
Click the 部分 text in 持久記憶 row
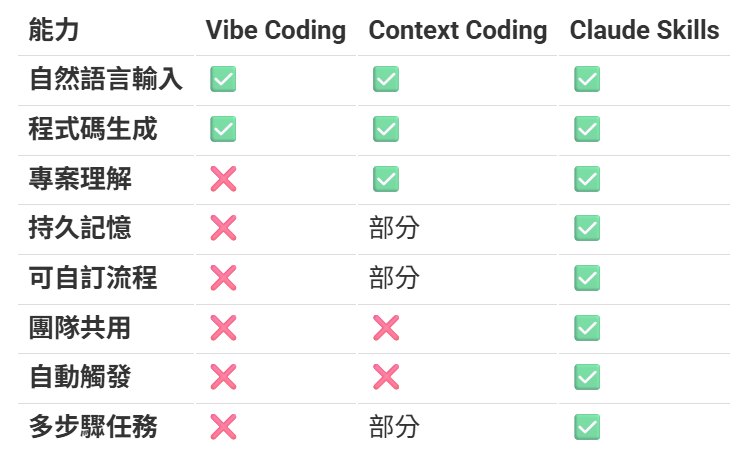point(394,228)
